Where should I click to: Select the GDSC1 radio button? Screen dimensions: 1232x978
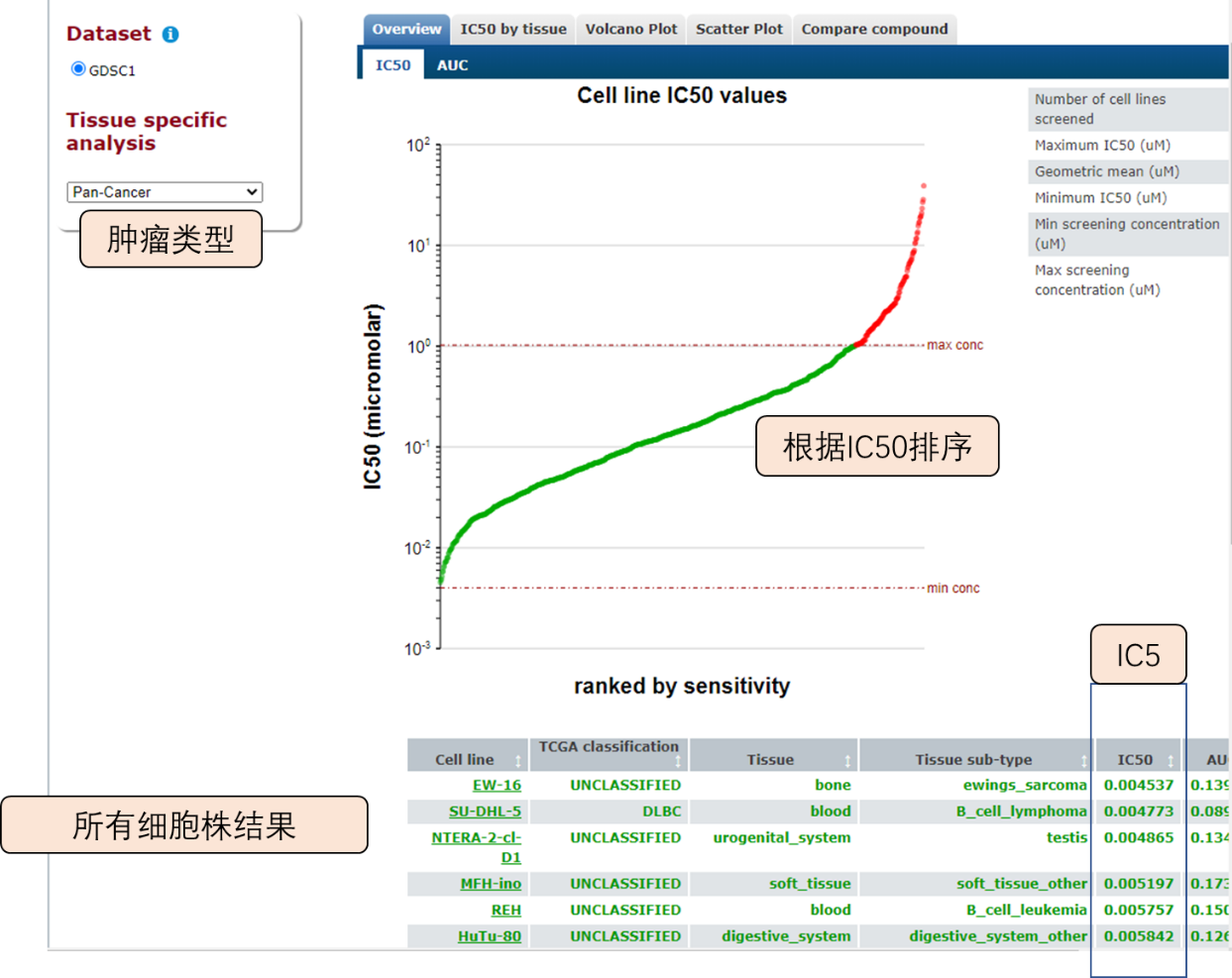(78, 68)
